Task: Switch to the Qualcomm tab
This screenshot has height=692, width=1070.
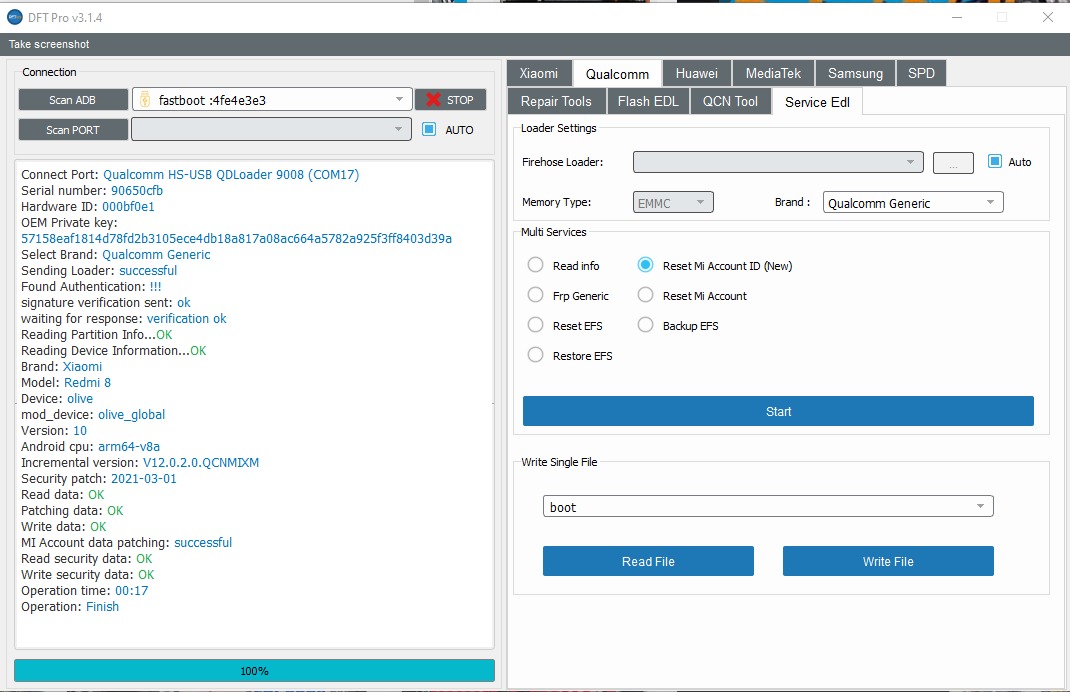Action: pyautogui.click(x=617, y=74)
